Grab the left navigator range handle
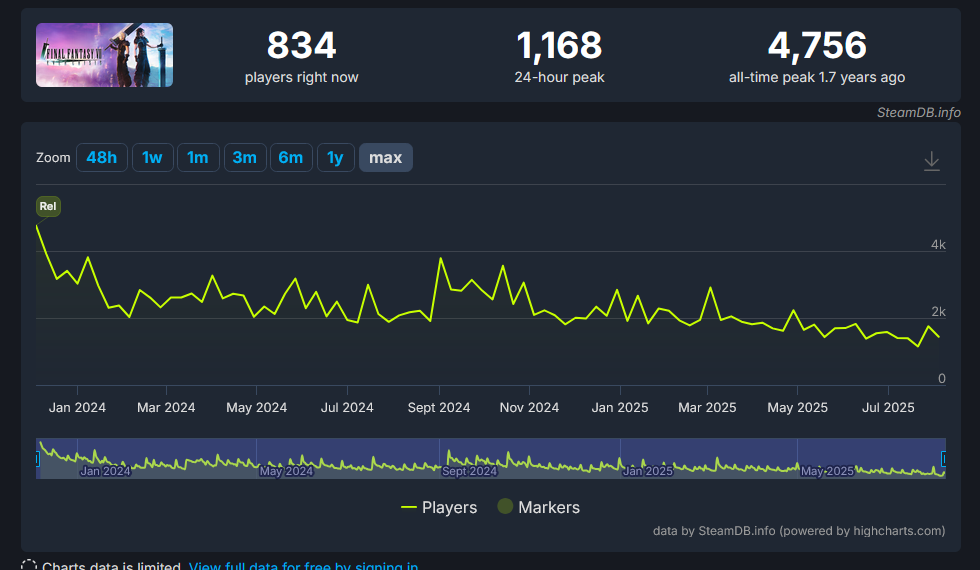 point(37,459)
